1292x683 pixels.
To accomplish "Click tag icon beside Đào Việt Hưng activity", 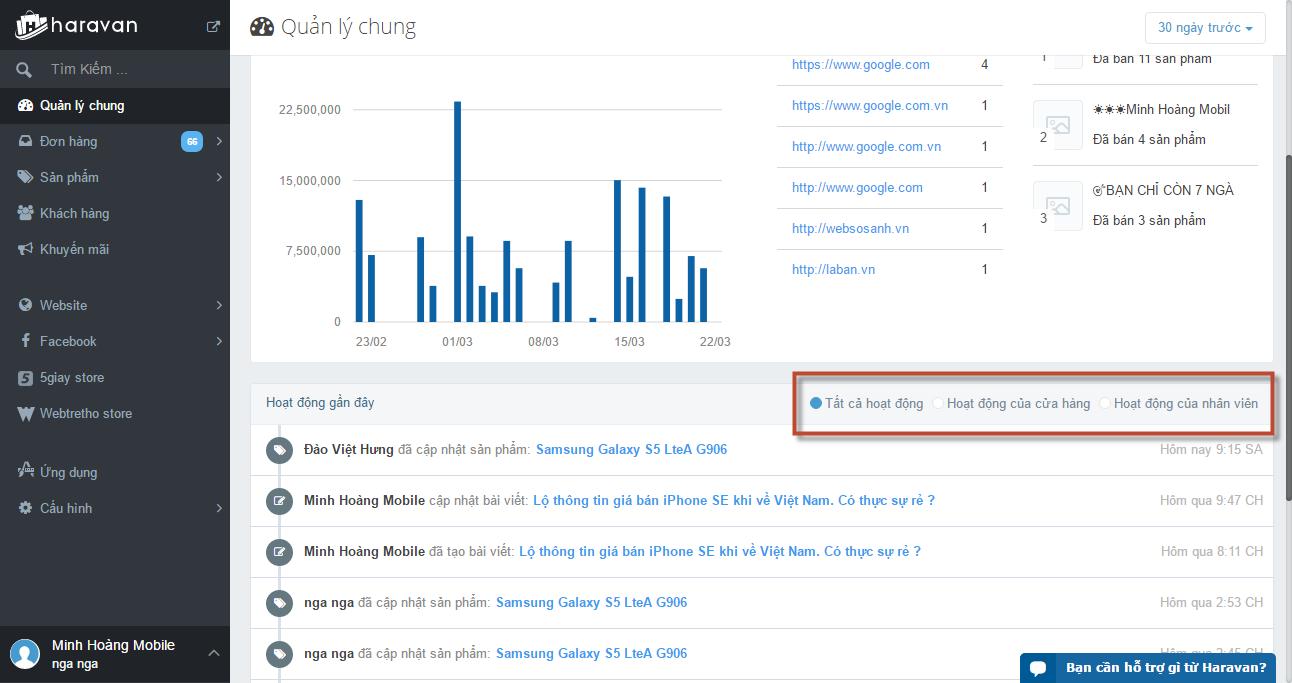I will pyautogui.click(x=279, y=450).
